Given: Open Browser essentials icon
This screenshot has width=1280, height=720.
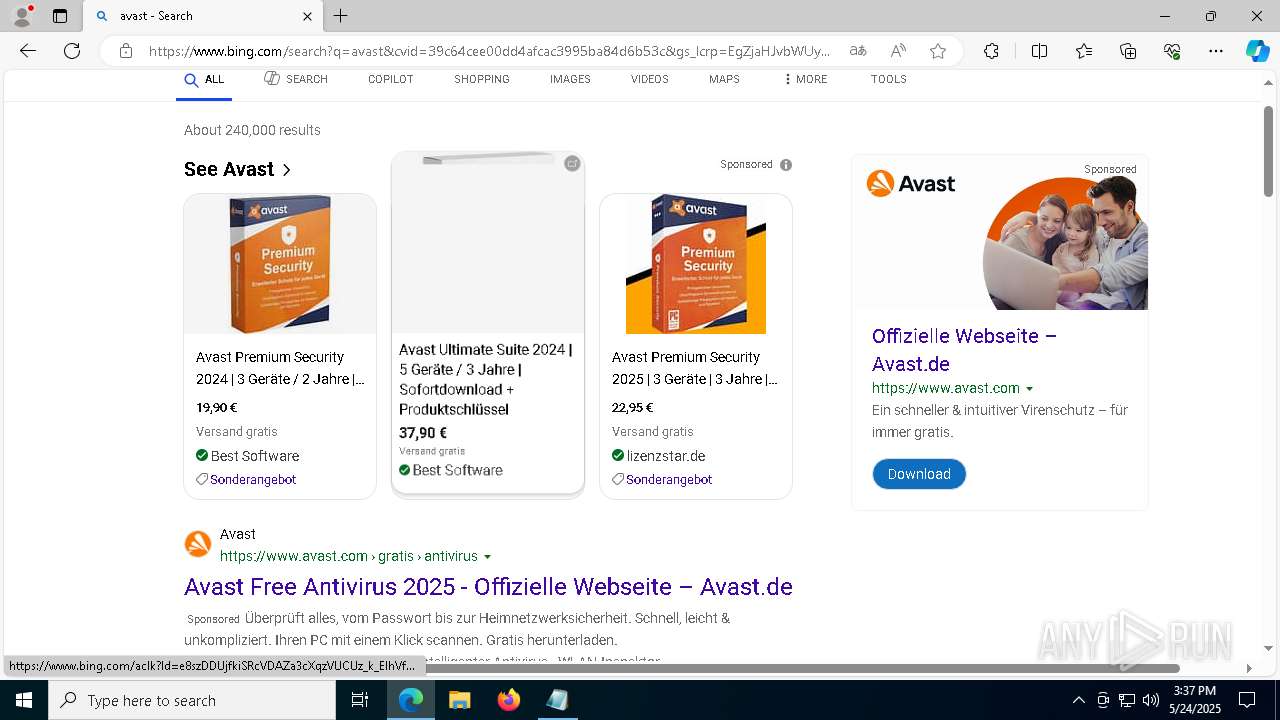Looking at the screenshot, I should click(1172, 51).
